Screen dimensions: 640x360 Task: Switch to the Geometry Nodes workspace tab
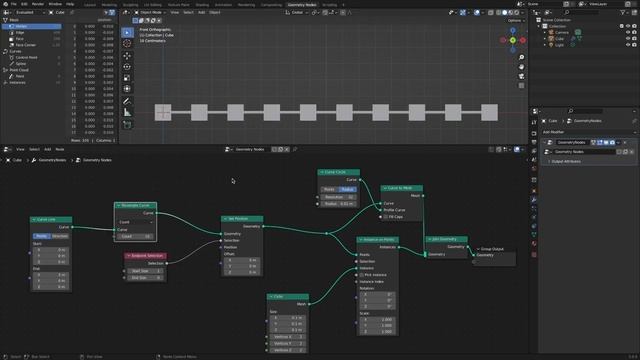click(302, 5)
